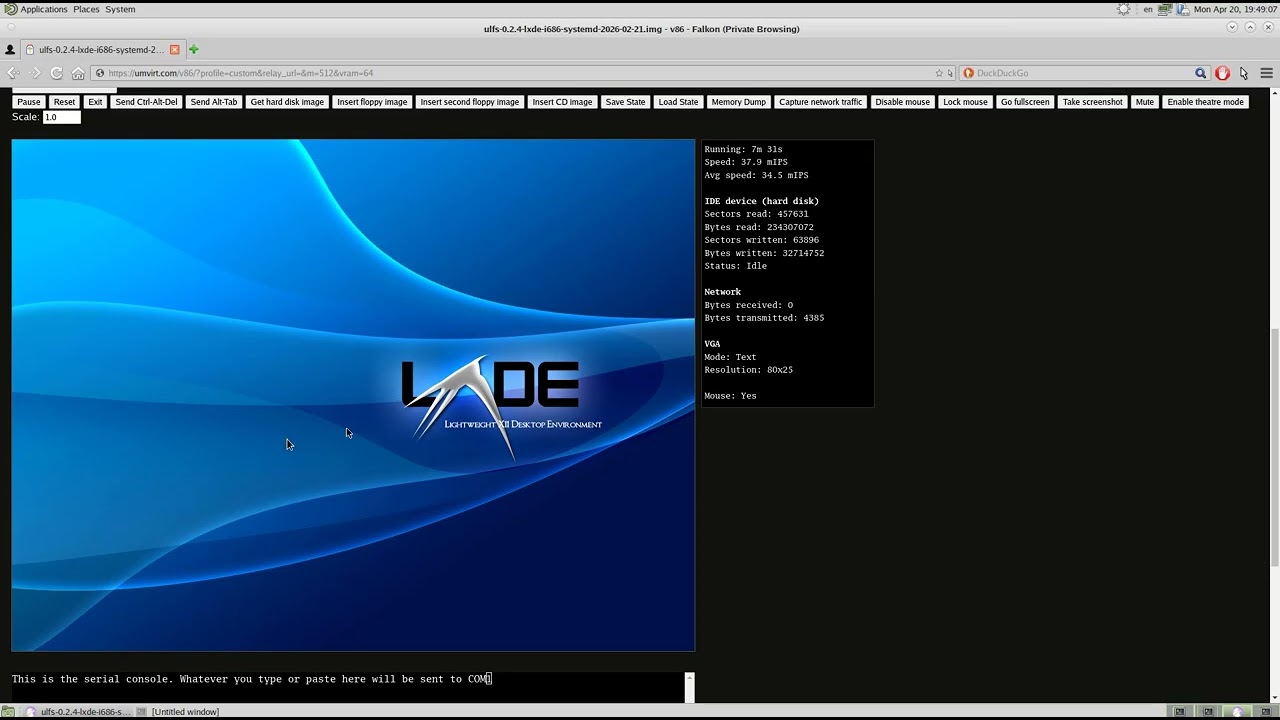Lock the mouse to emulator
Viewport: 1280px width, 720px height.
[965, 102]
